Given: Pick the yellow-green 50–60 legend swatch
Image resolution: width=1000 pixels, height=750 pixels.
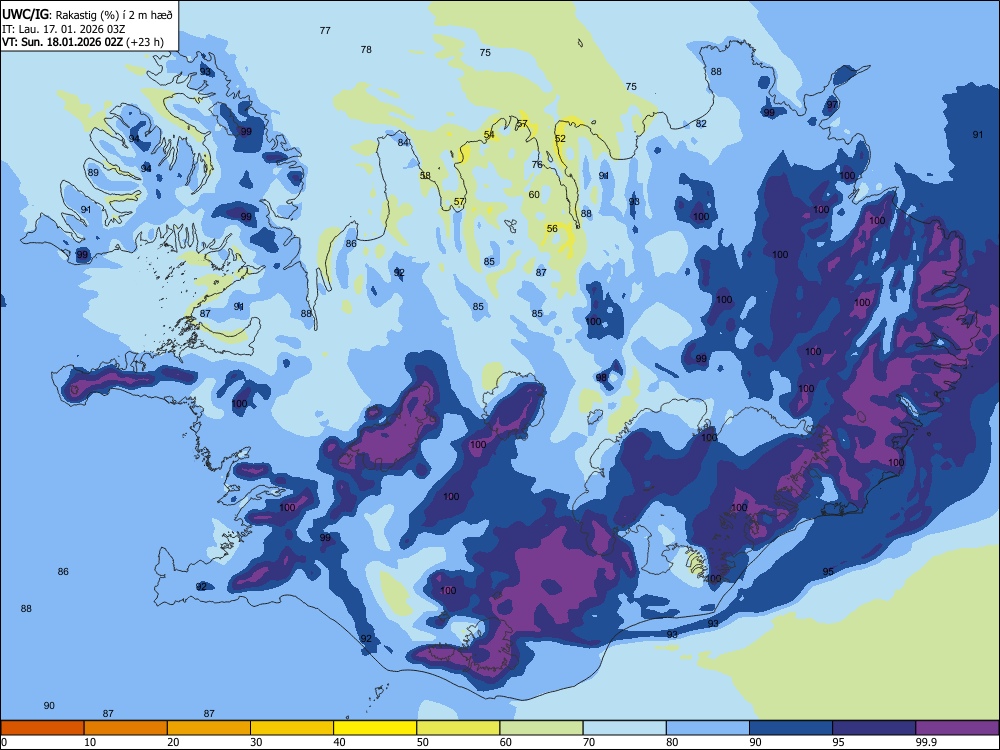Looking at the screenshot, I should point(458,728).
